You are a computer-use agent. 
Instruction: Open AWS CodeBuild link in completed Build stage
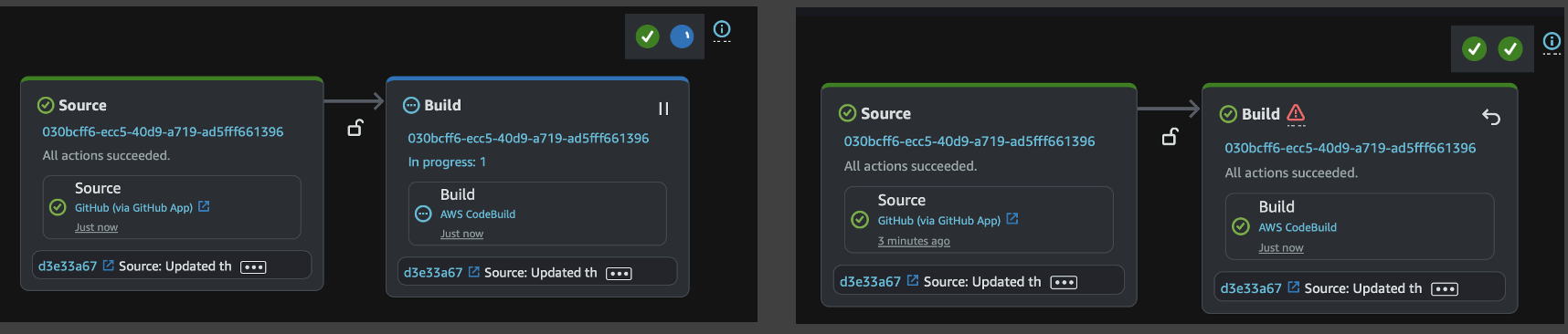1298,227
